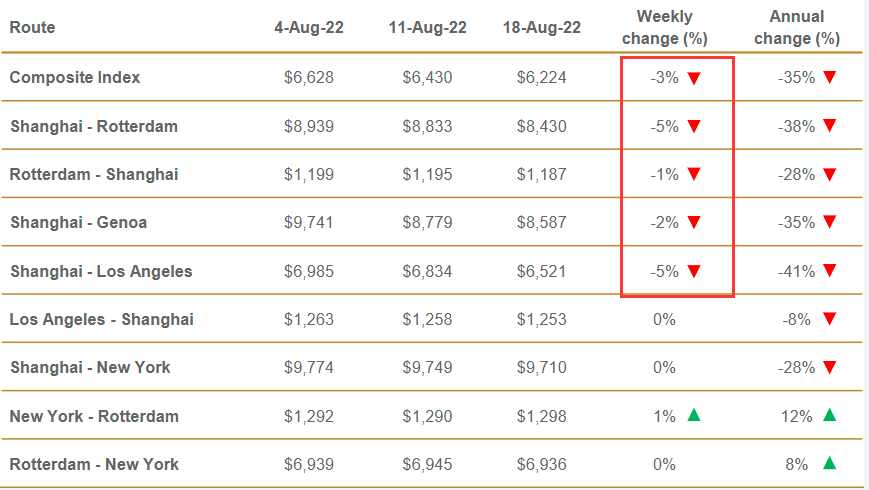Viewport: 869px width, 490px height.
Task: Click green arrow for New York - Rotterdam annual change
Action: (828, 415)
